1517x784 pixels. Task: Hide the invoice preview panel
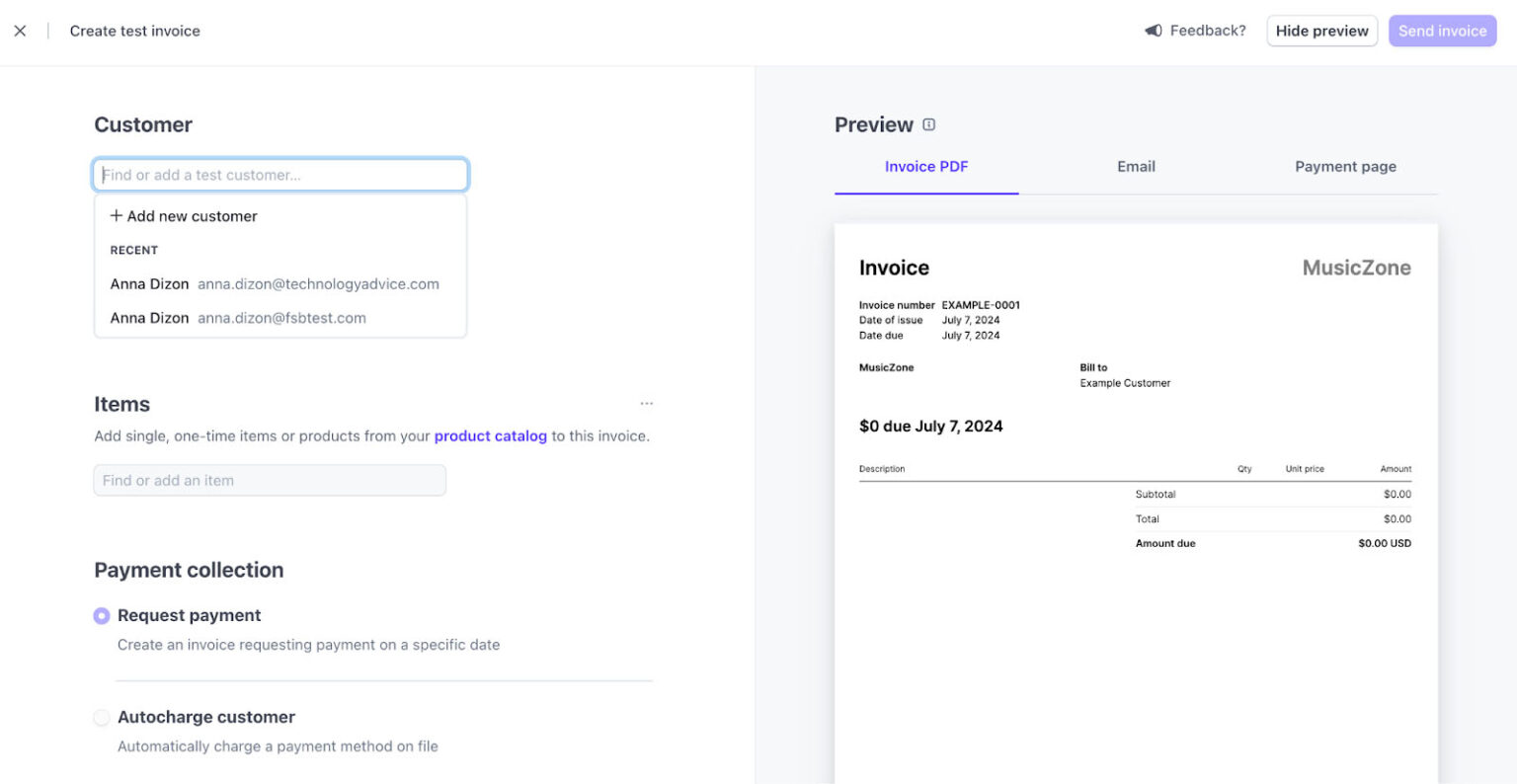click(1321, 31)
